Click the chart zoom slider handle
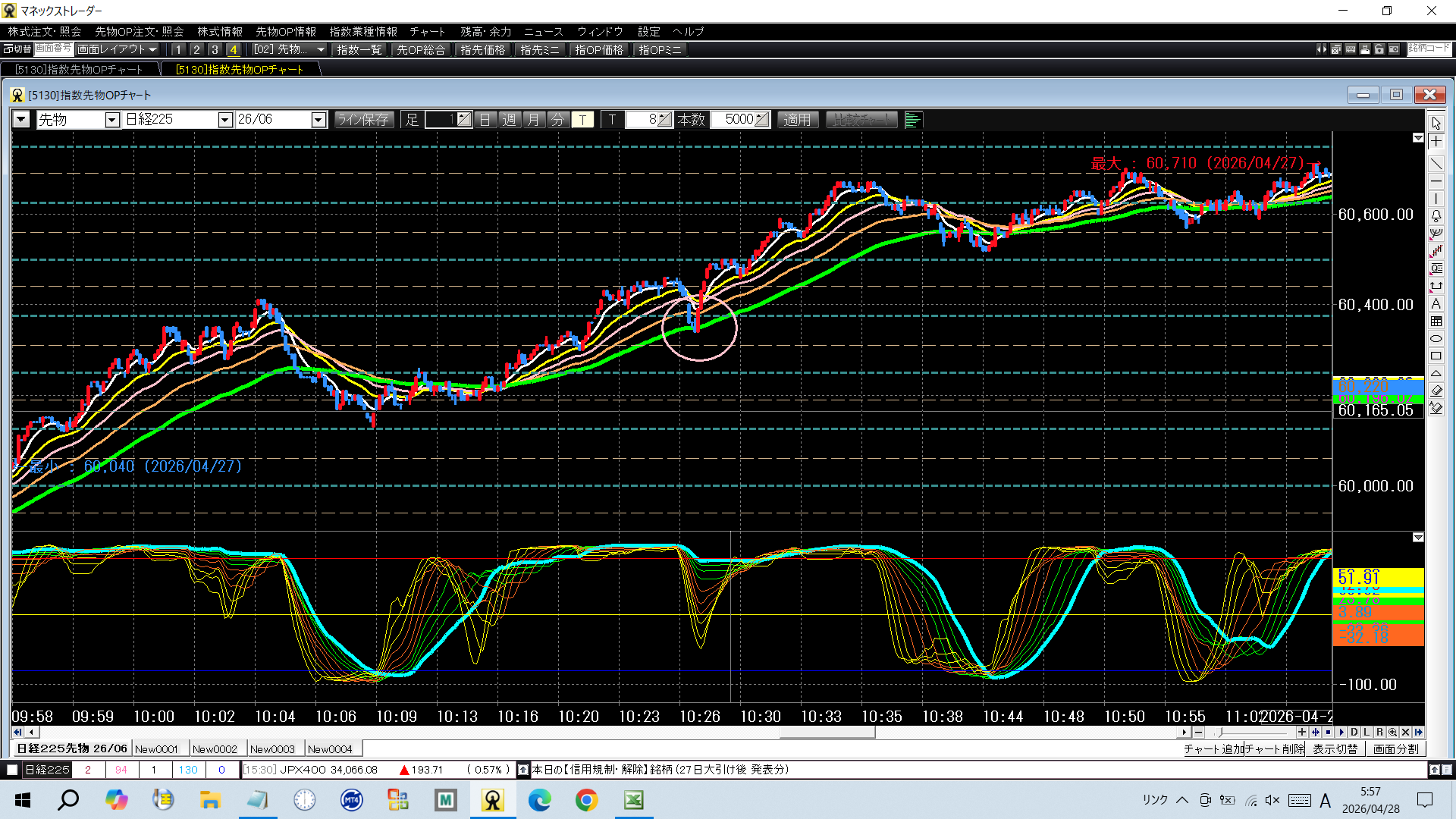This screenshot has width=1456, height=819. [x=1220, y=733]
